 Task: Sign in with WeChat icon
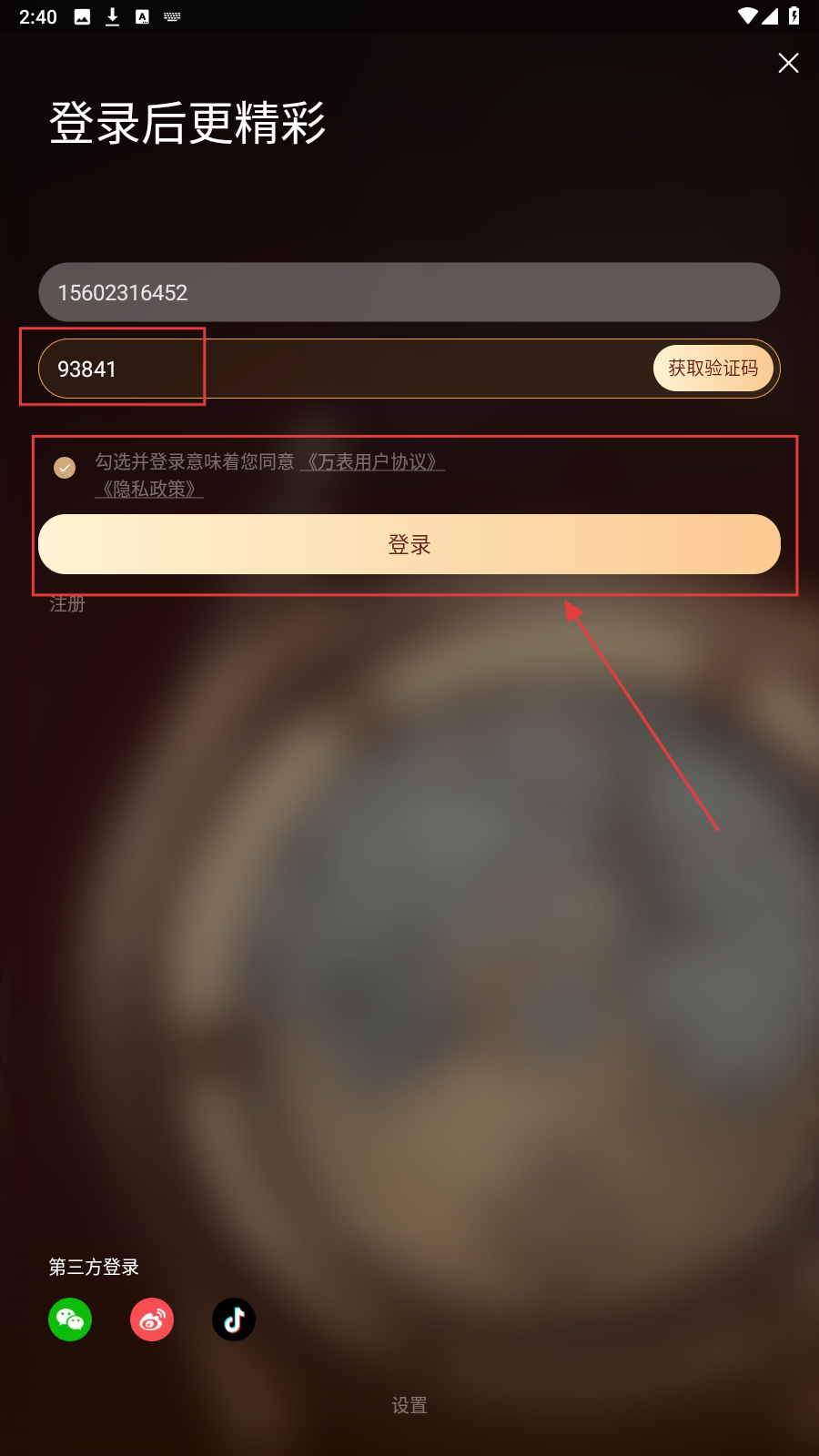pos(70,1319)
